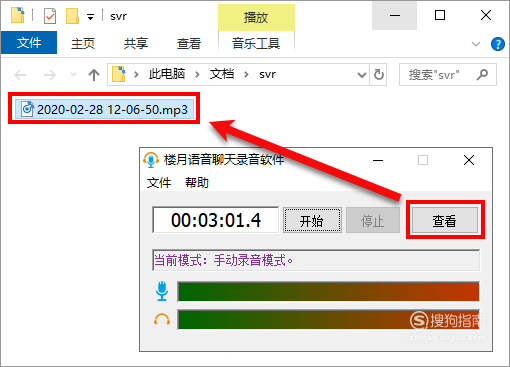
Task: Open the Explorer 查看 ribbon tab
Action: tap(189, 43)
